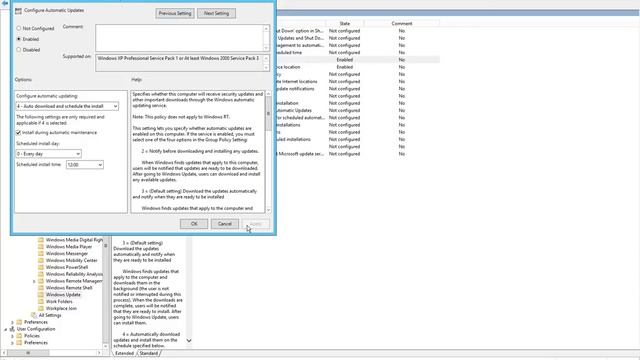Click the Help text vertical scrollbar thumb

[x=268, y=114]
